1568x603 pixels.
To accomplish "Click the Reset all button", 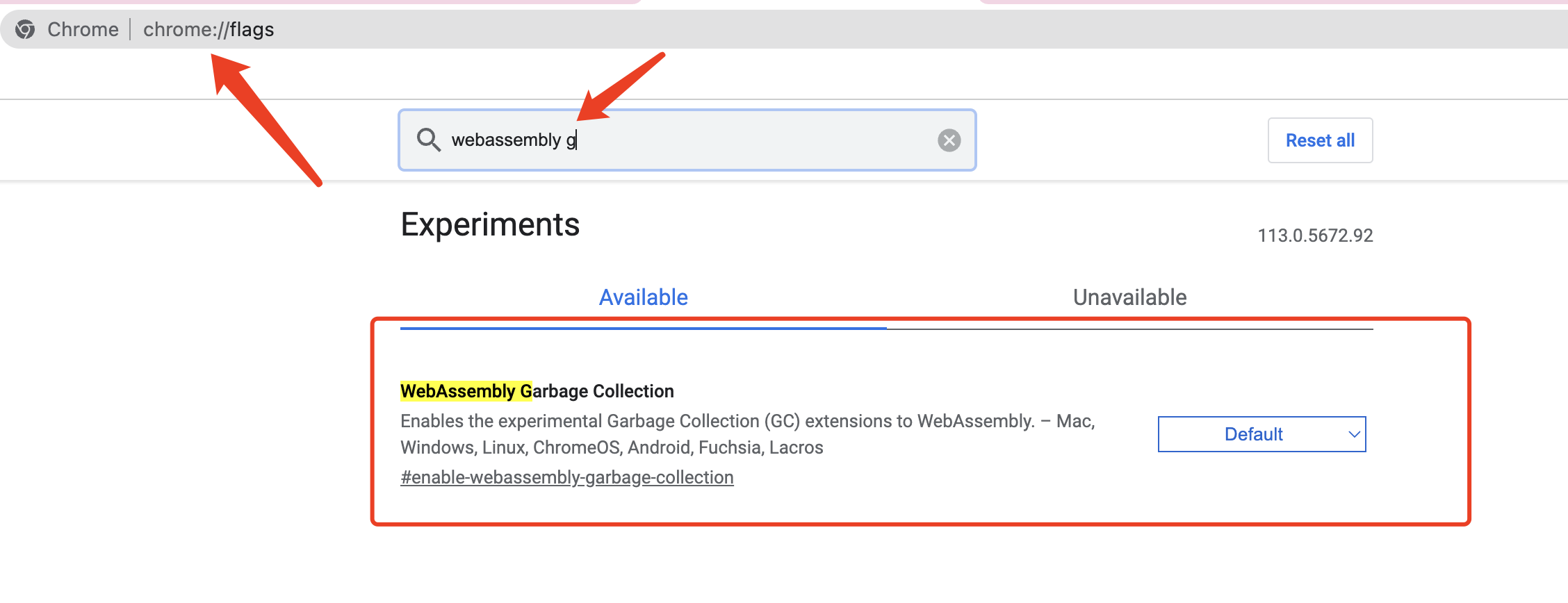I will pos(1320,140).
